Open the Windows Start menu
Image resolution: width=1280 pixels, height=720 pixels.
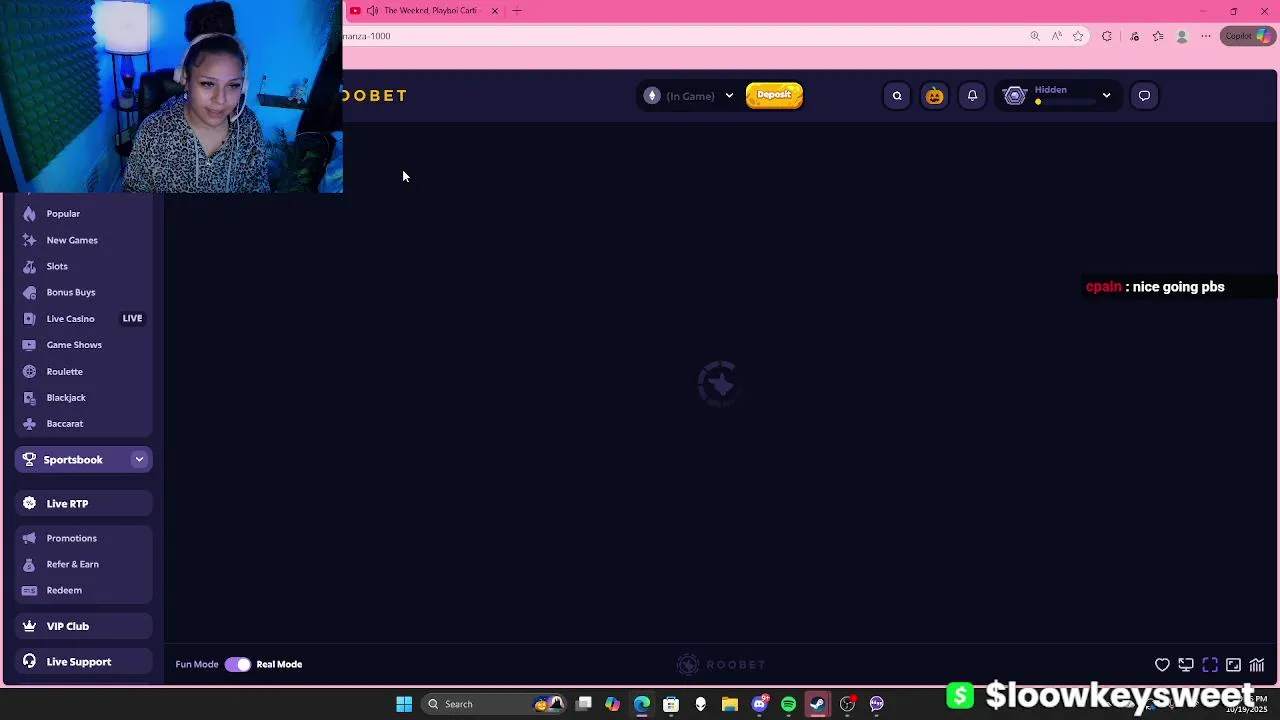coord(404,704)
